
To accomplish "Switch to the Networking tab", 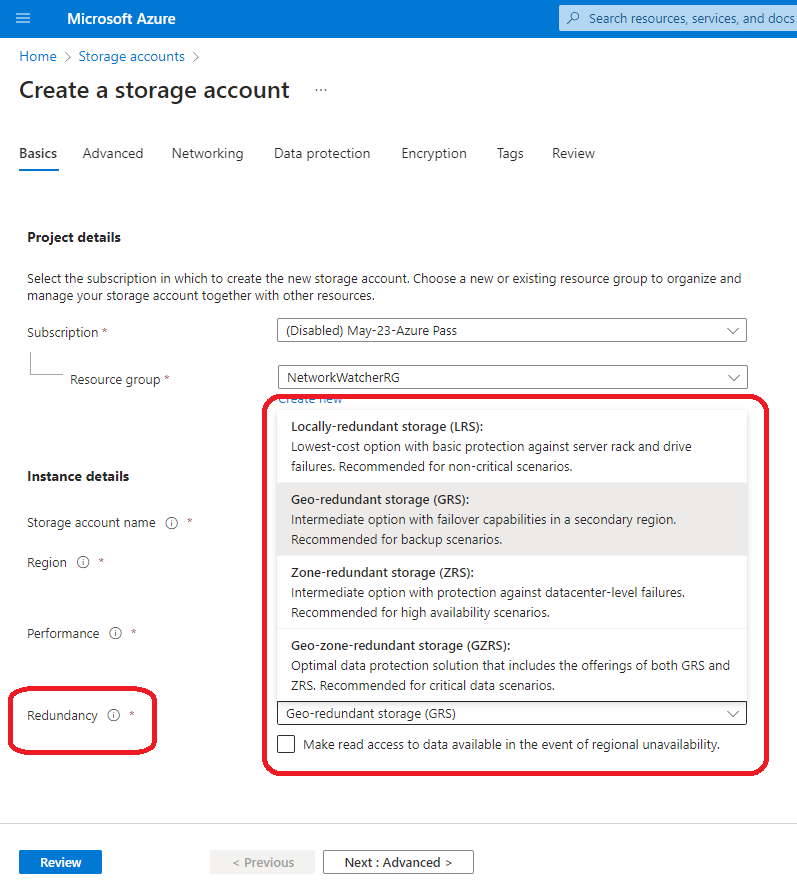I will coord(207,154).
